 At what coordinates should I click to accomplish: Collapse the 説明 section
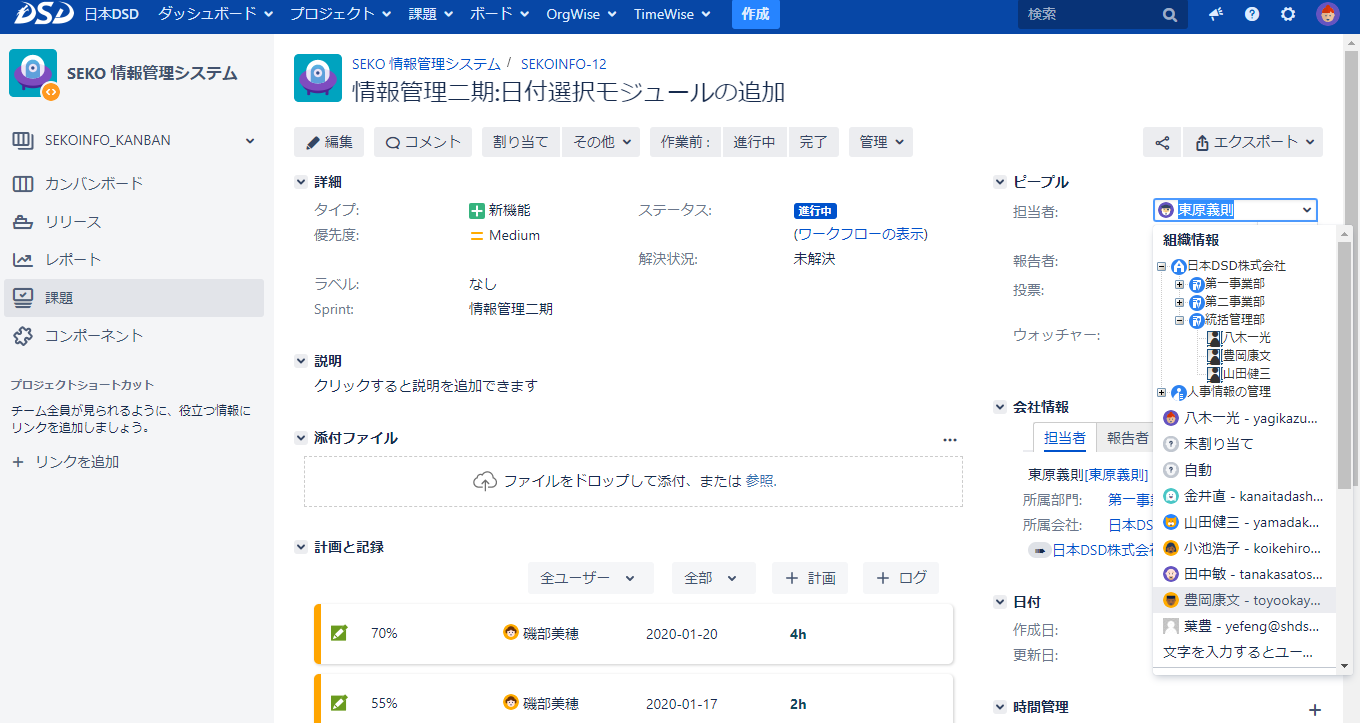click(300, 361)
